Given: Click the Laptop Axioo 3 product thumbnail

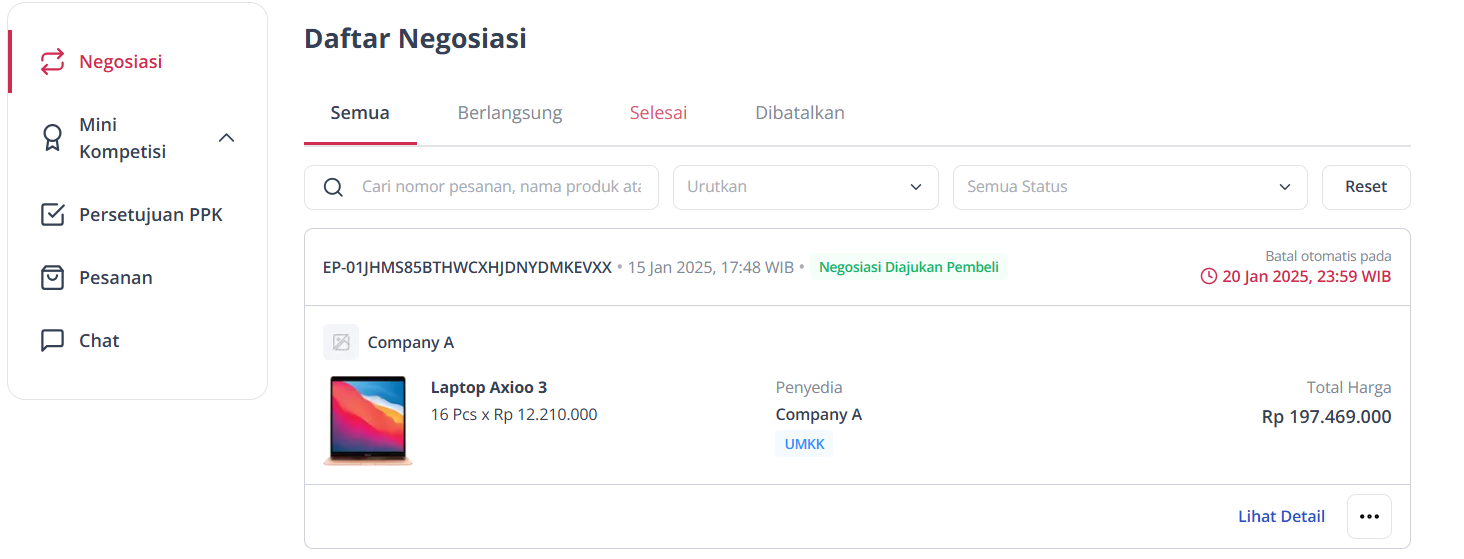Looking at the screenshot, I should [x=368, y=421].
